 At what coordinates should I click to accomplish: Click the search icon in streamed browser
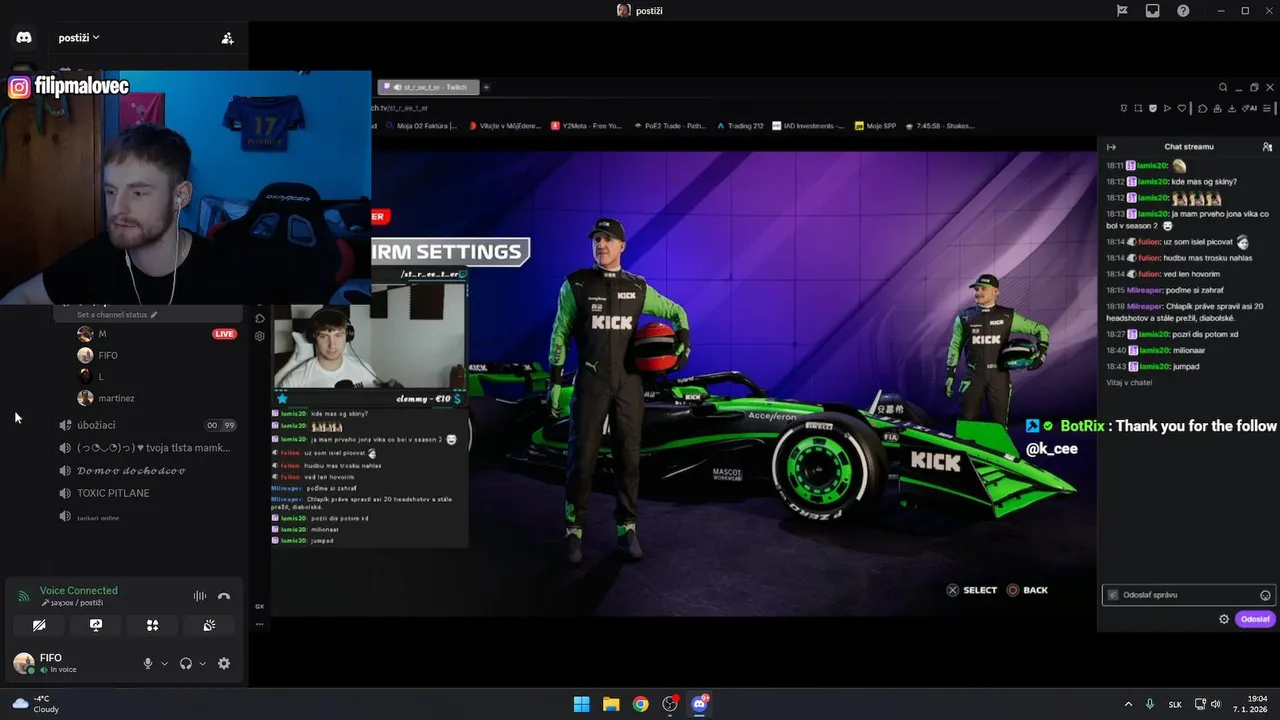(x=1223, y=87)
